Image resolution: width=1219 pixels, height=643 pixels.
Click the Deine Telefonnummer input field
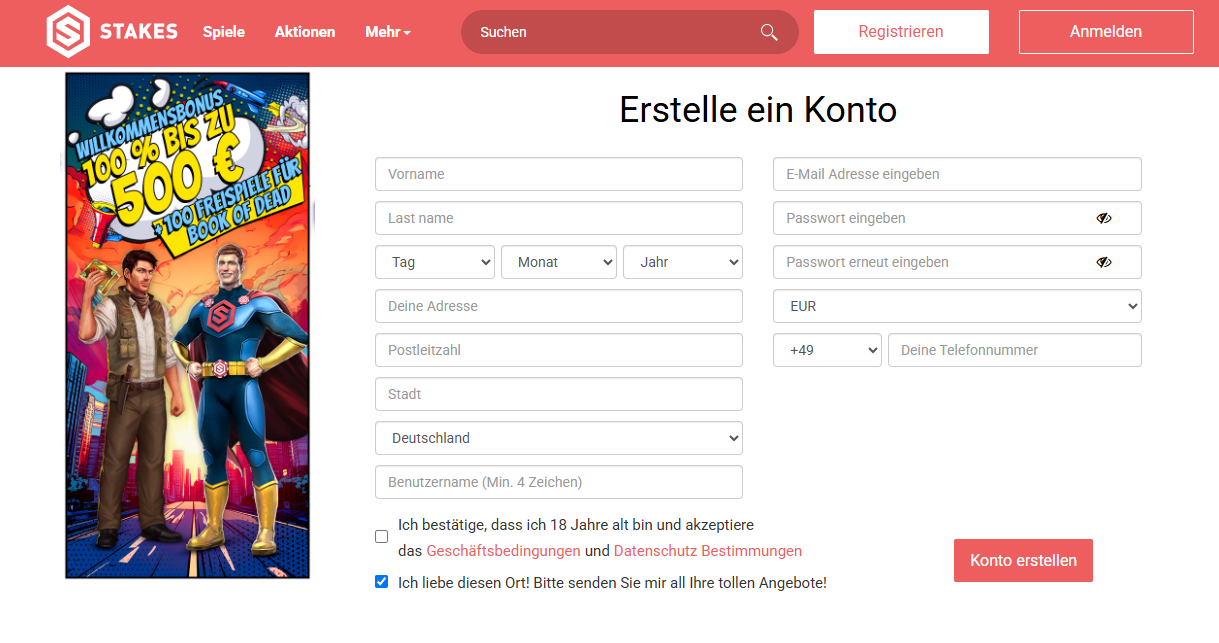click(x=1015, y=350)
